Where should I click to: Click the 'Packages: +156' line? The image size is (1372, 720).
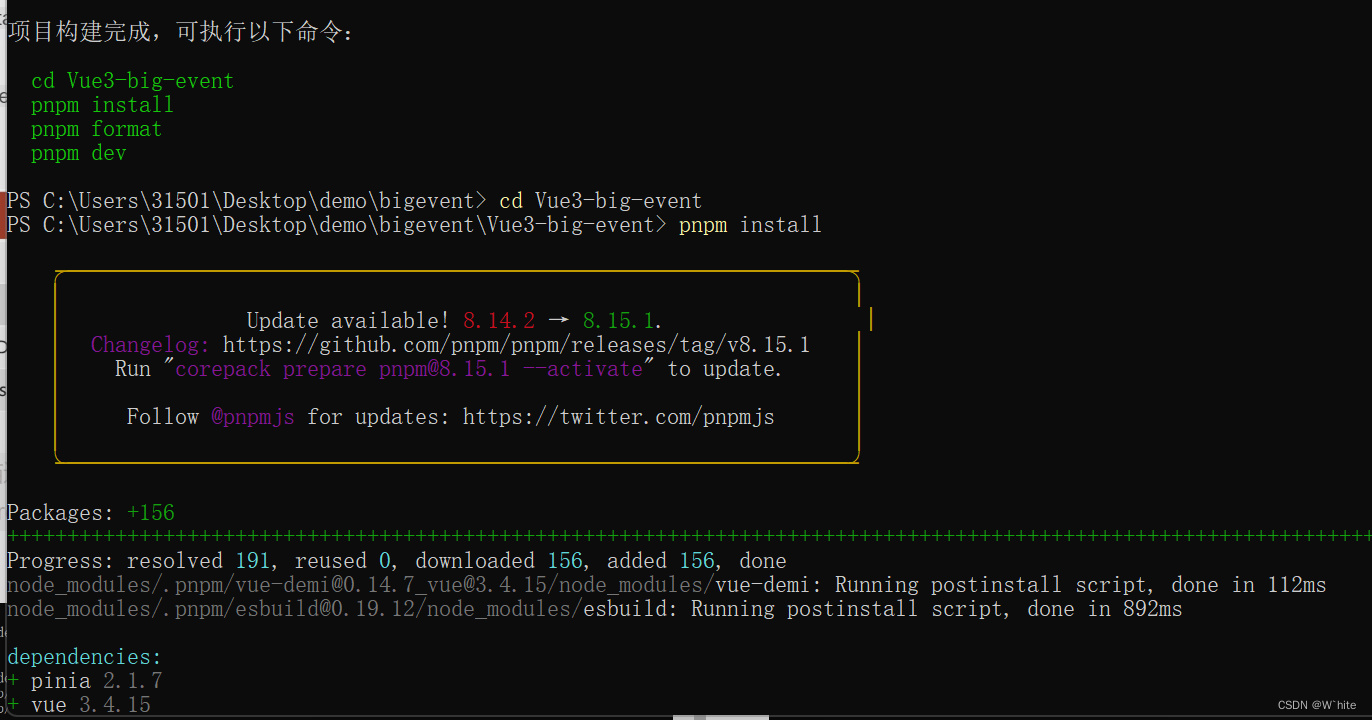(x=91, y=513)
